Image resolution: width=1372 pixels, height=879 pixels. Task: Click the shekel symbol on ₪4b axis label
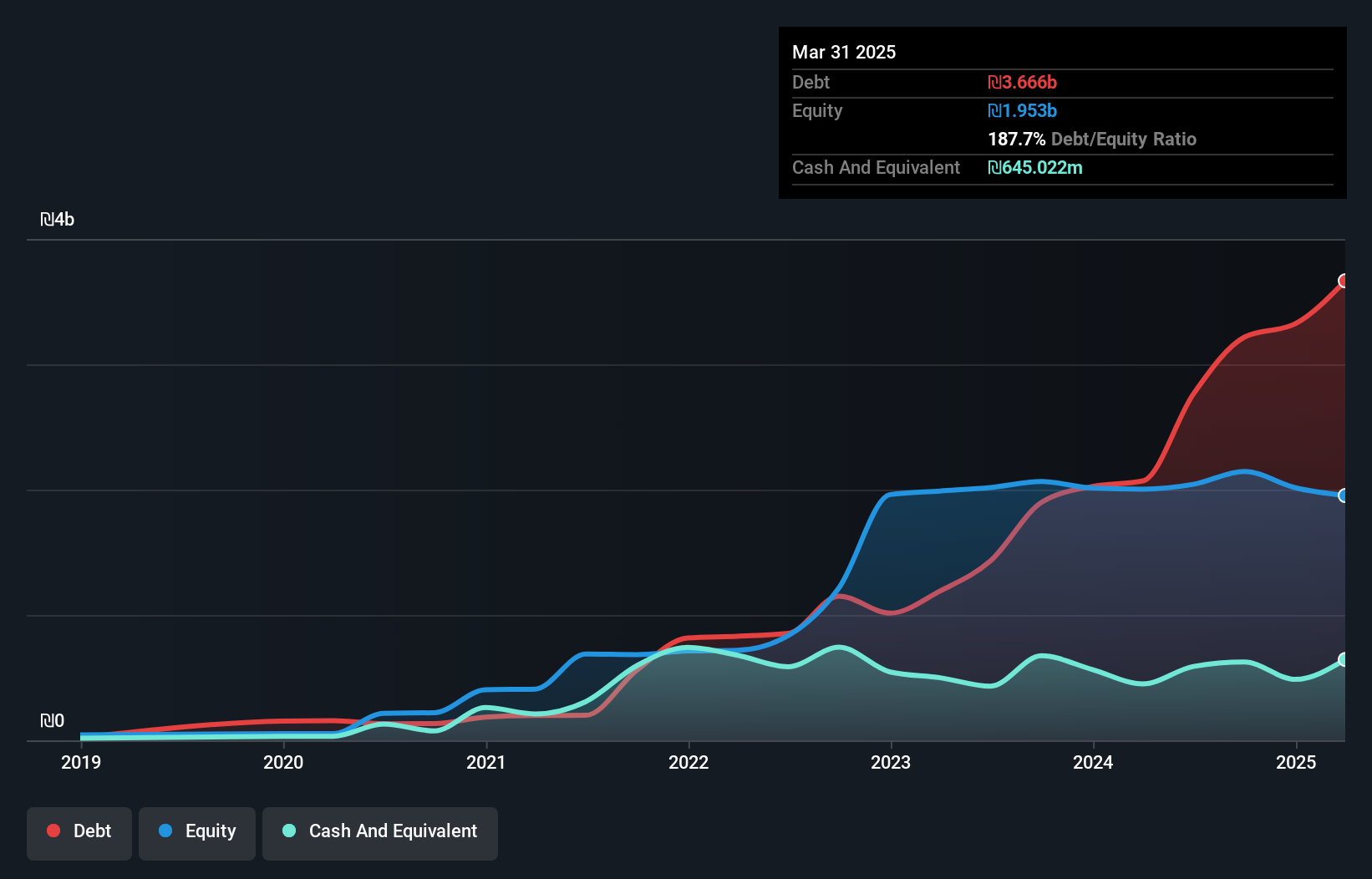[x=49, y=220]
